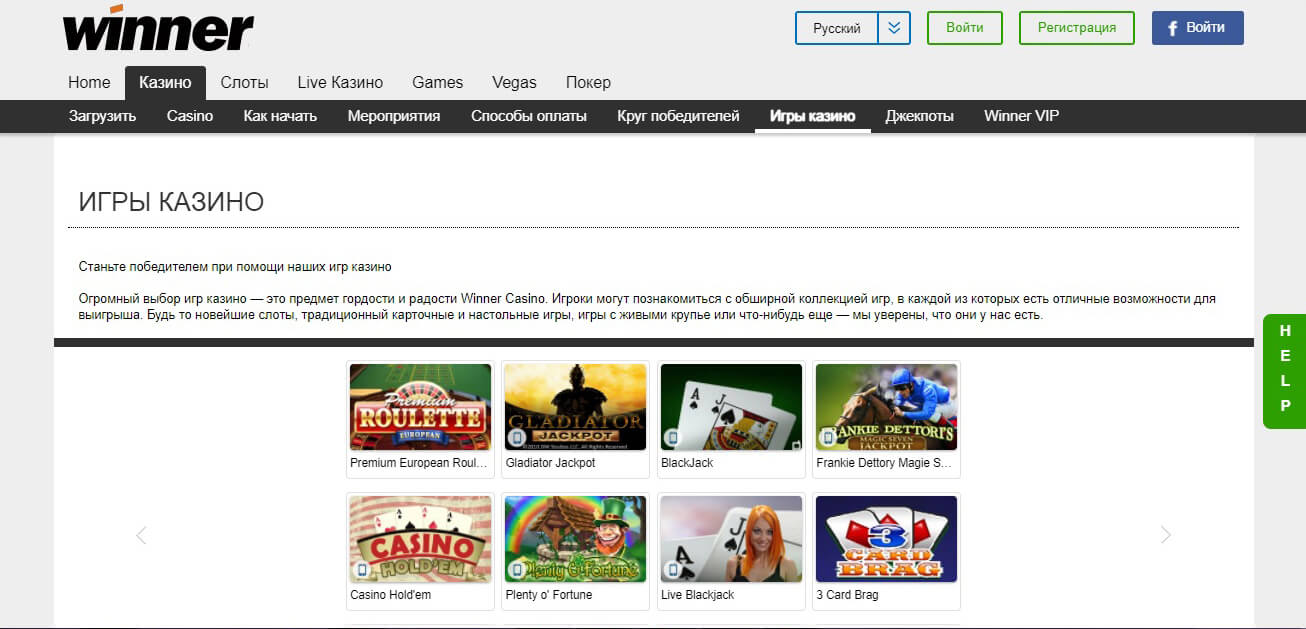This screenshot has height=629, width=1306.
Task: Open the Premium European Roulette game
Action: click(x=419, y=407)
